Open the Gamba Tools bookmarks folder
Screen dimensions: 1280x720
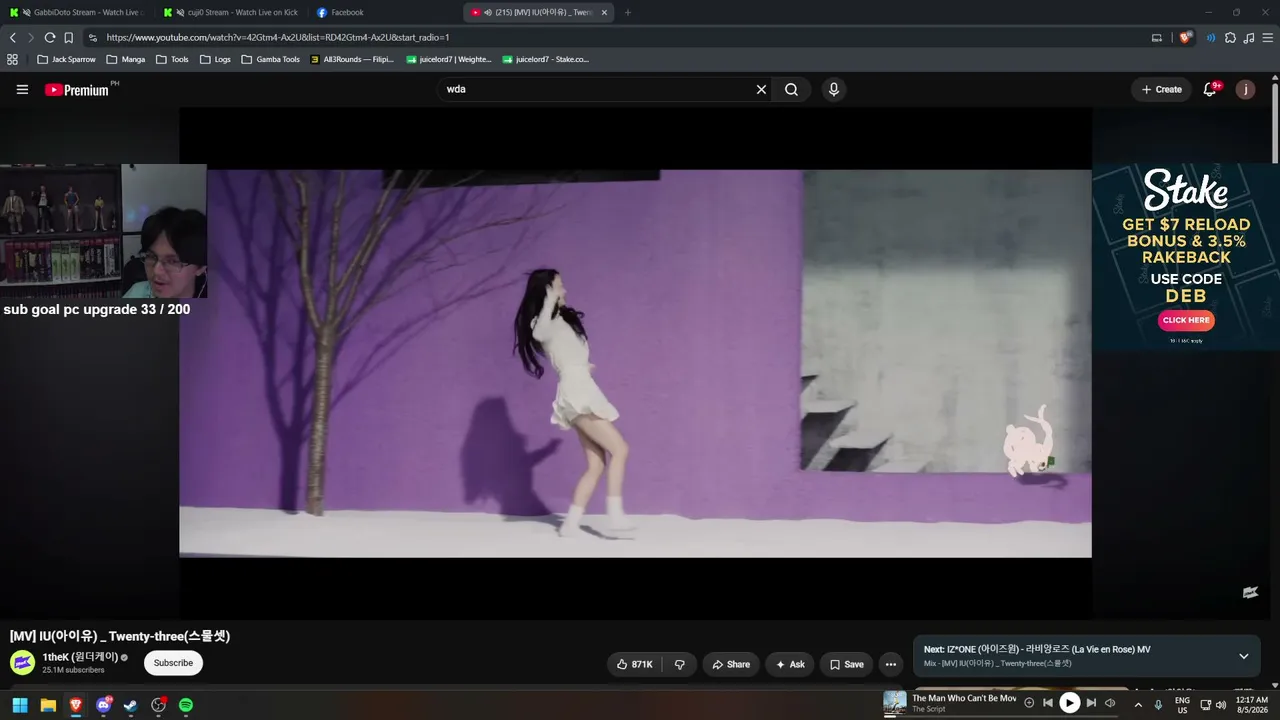pyautogui.click(x=270, y=59)
